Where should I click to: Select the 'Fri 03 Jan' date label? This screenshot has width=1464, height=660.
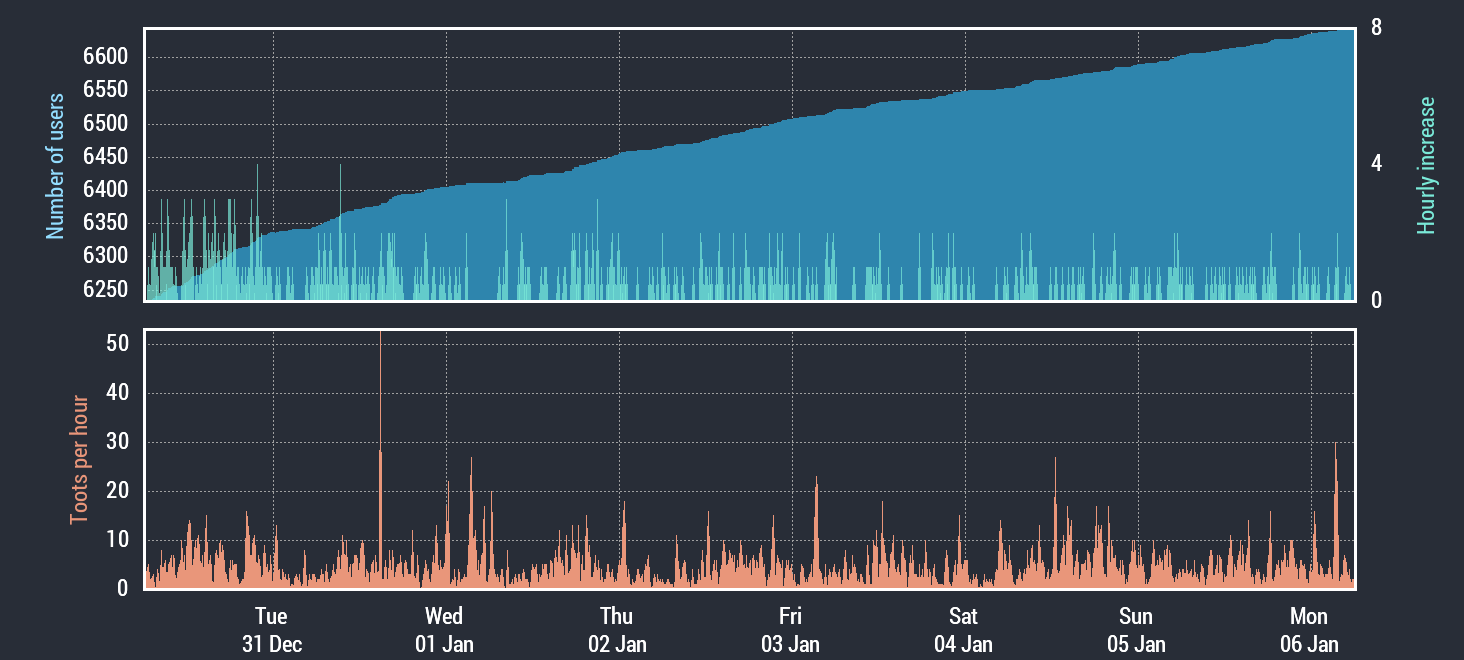point(790,630)
